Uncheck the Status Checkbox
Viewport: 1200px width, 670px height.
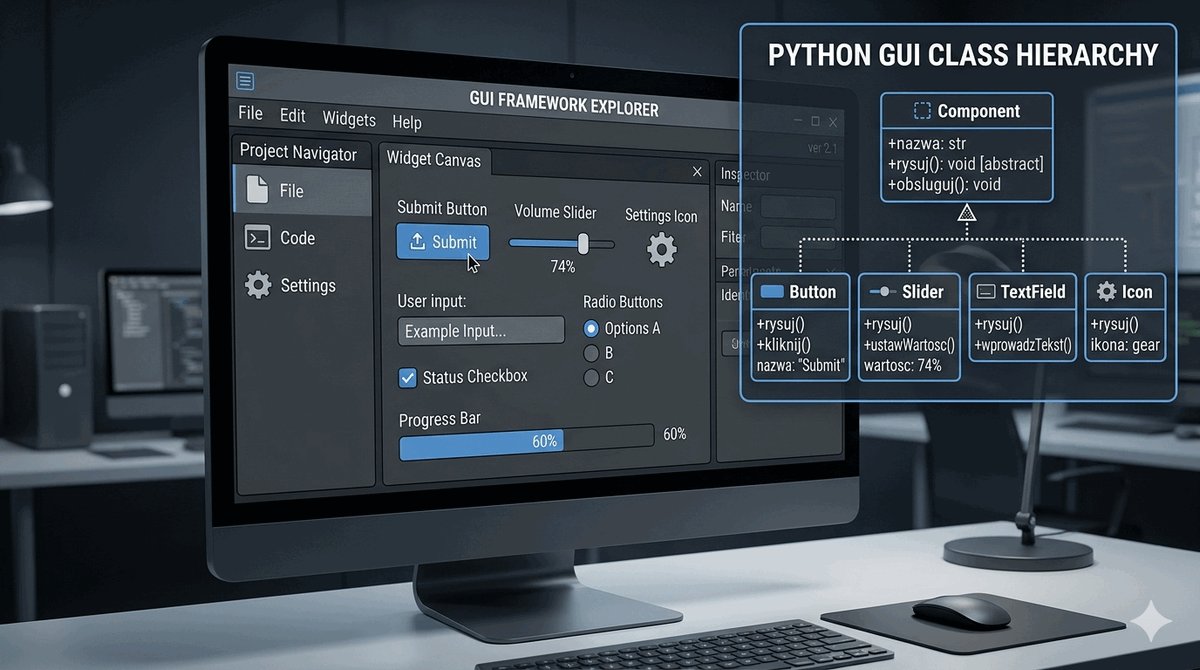(x=408, y=377)
